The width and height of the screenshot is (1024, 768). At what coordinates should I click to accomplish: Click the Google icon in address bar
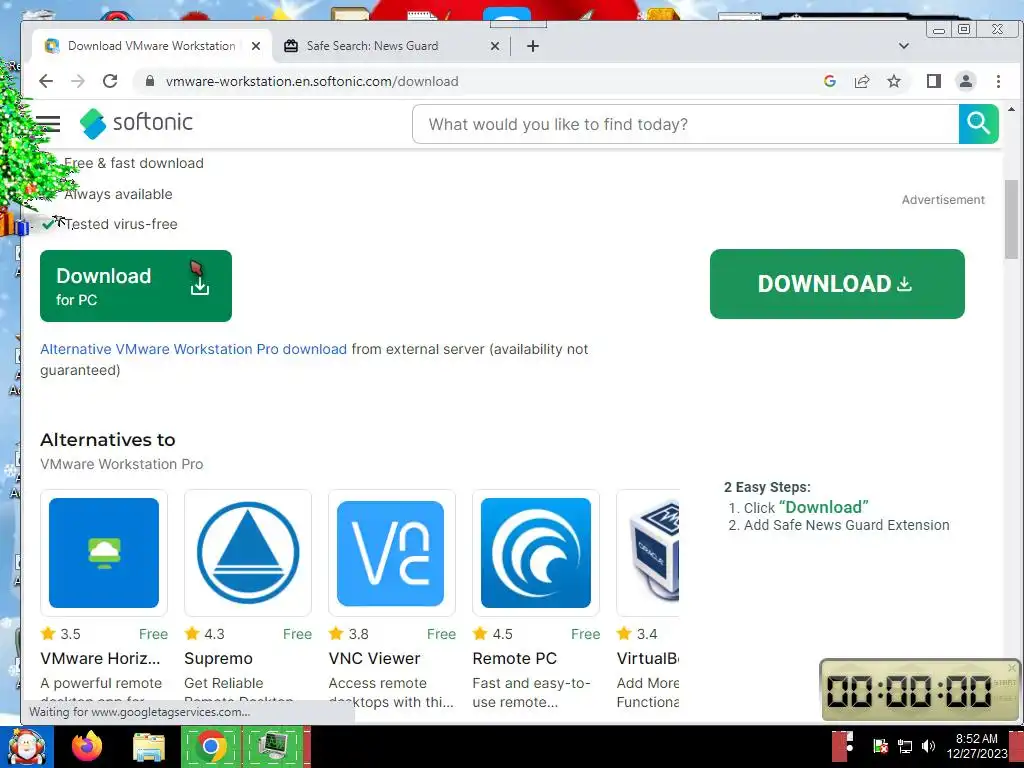point(830,81)
